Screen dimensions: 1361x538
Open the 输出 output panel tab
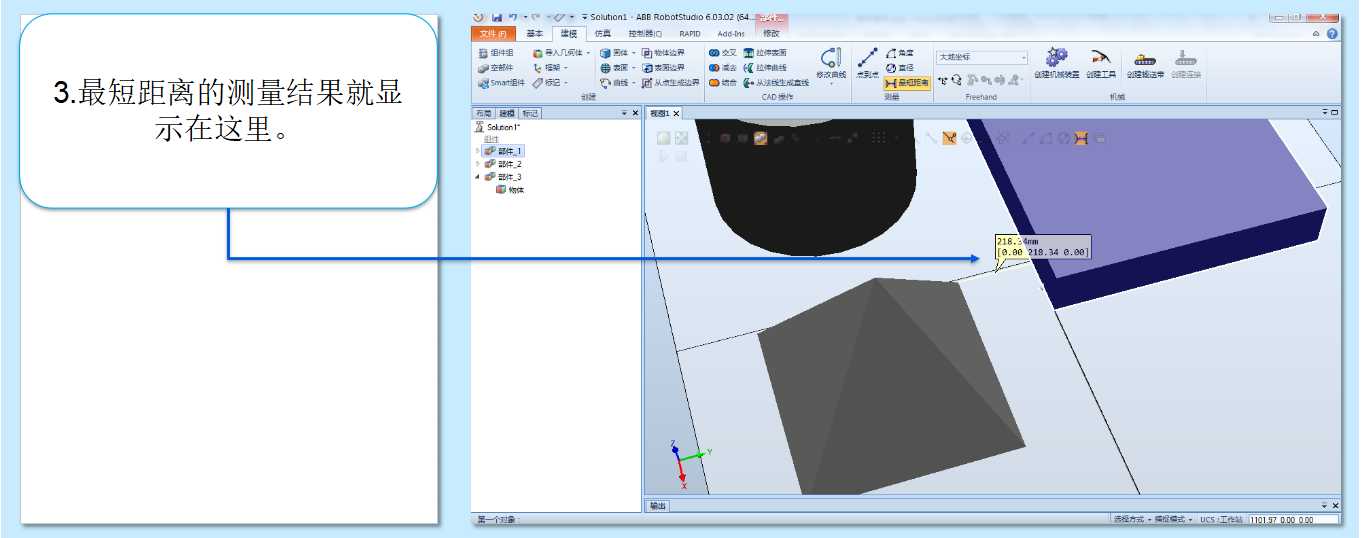tap(657, 505)
